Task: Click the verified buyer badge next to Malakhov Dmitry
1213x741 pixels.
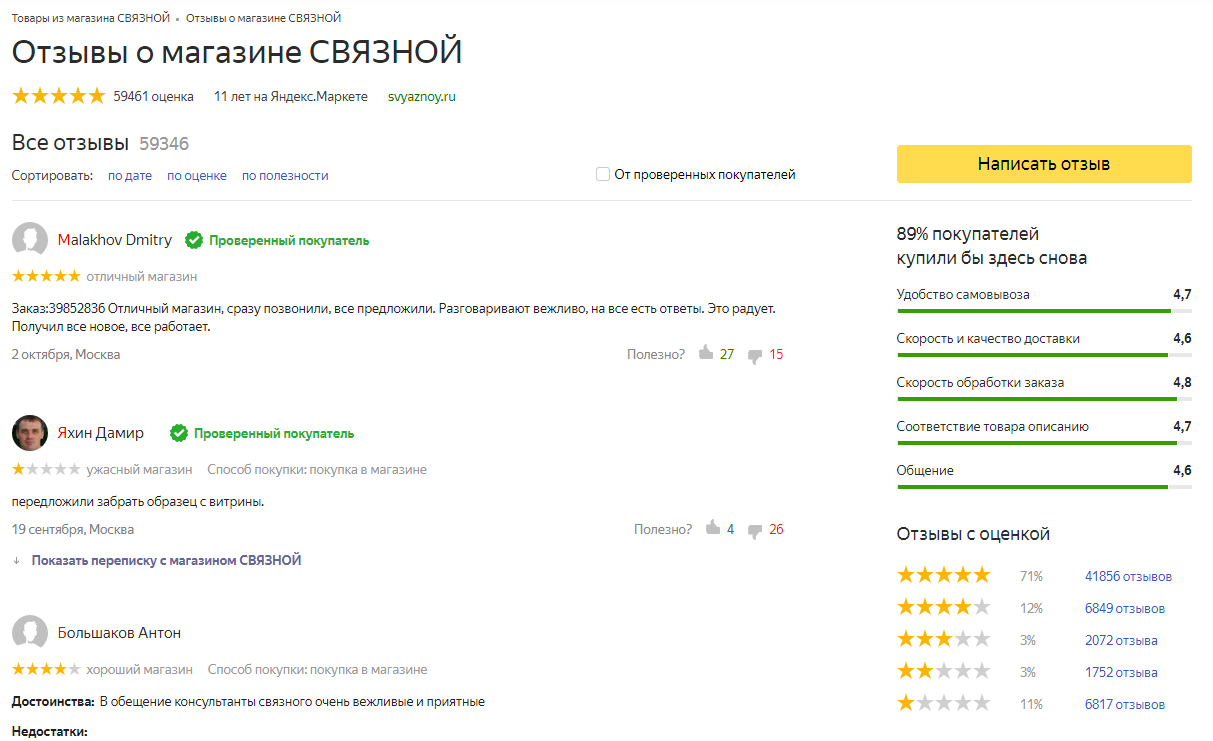Action: click(x=277, y=240)
